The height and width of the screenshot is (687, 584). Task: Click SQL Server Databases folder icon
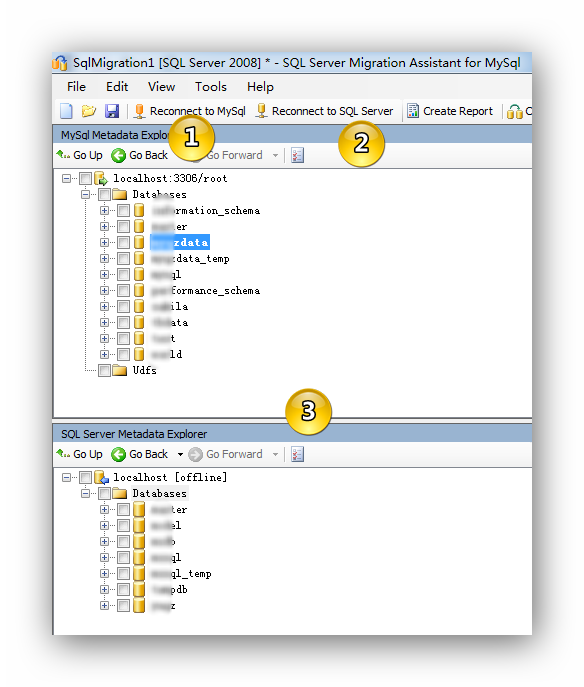pos(120,493)
